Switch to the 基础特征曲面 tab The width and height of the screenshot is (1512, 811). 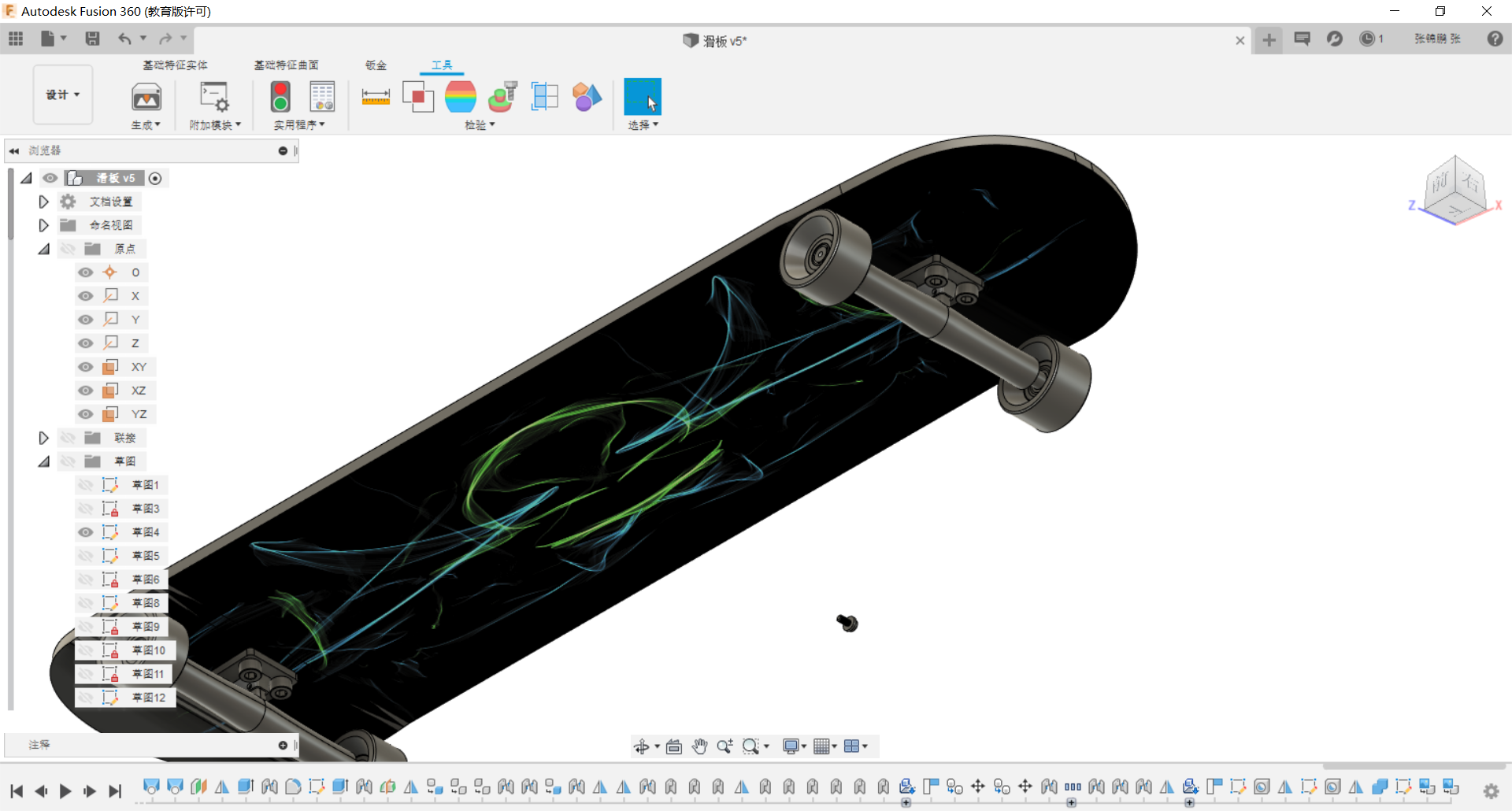tap(286, 65)
